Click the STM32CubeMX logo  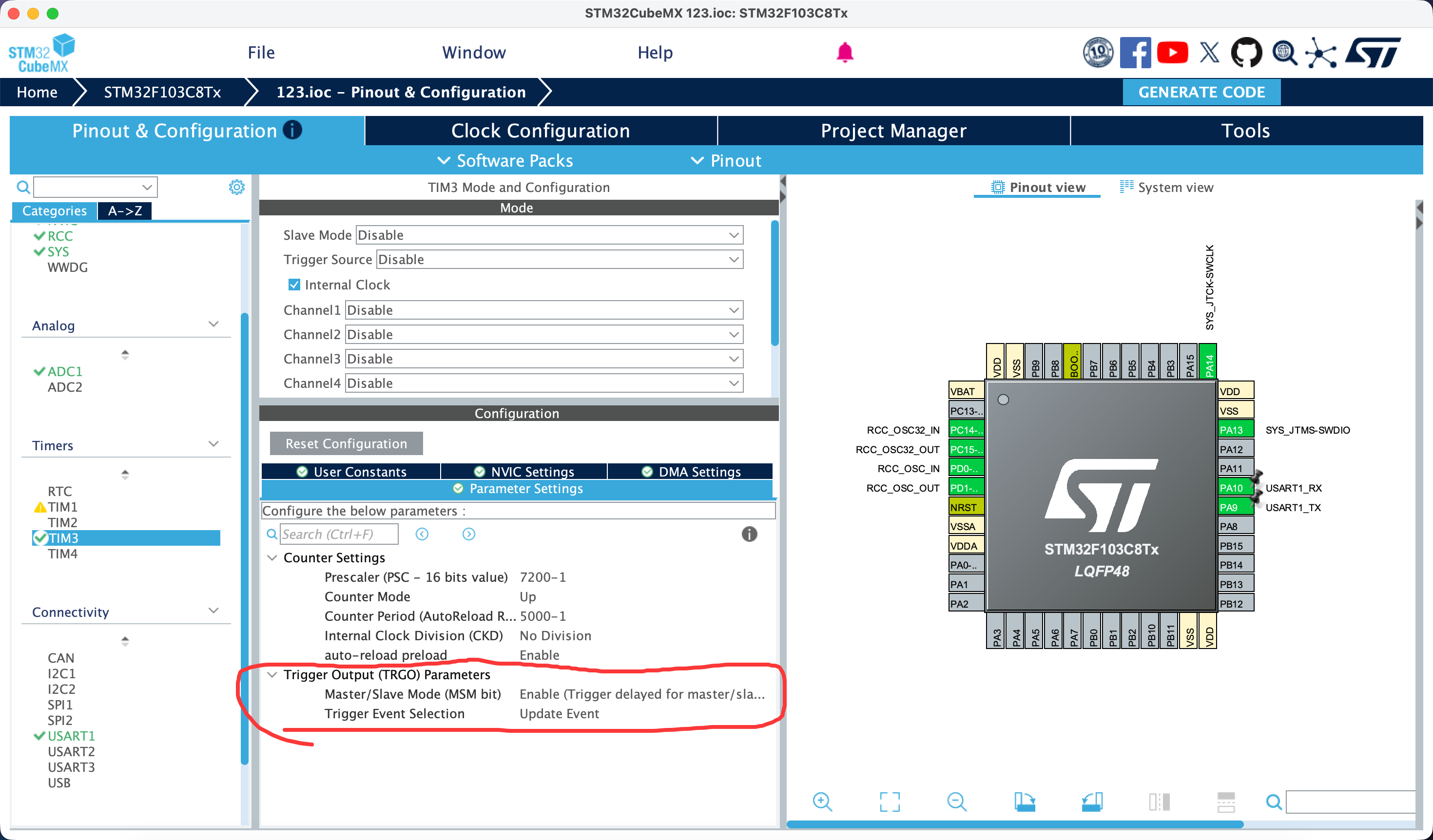41,53
